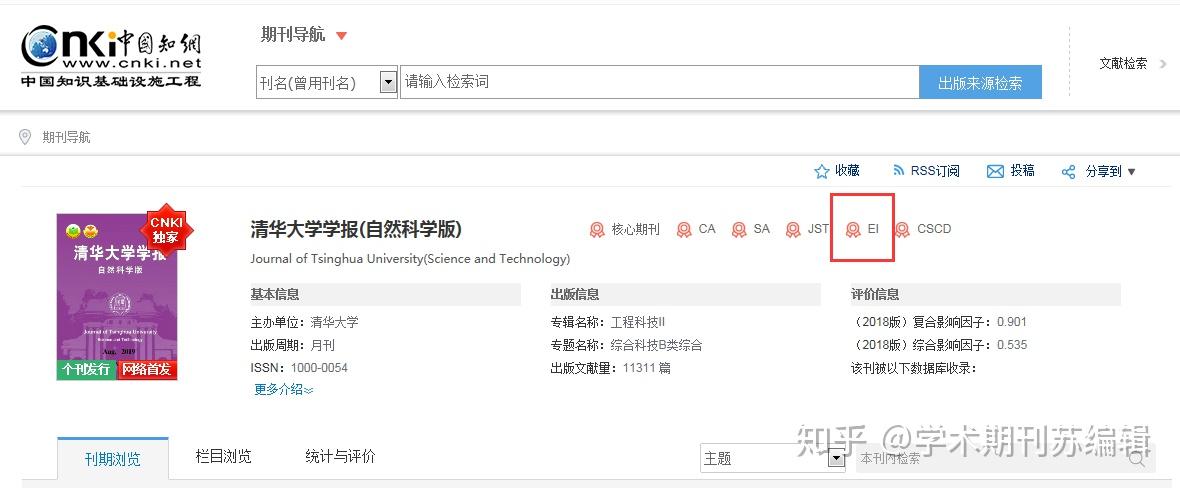The image size is (1180, 488).
Task: Focus the 请输入检索词 search box
Action: pos(659,82)
